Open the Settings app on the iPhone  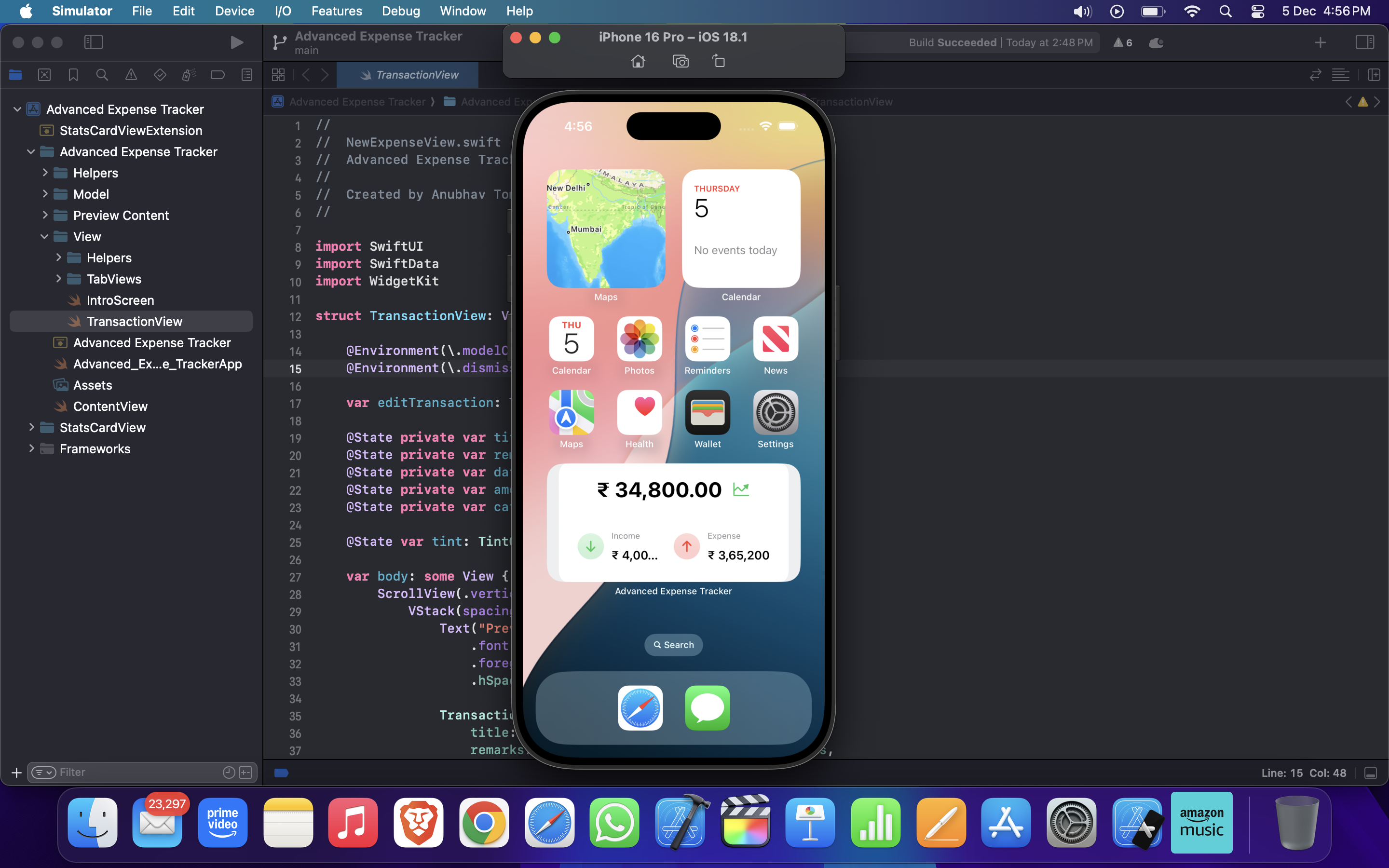[x=775, y=412]
